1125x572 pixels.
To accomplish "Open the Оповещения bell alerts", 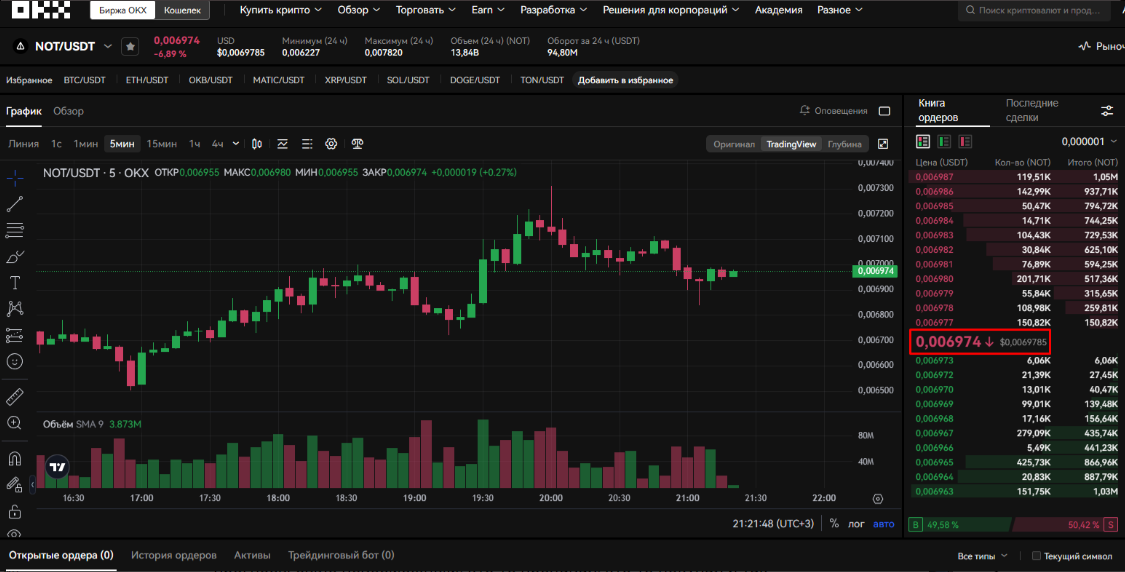I will [x=834, y=111].
